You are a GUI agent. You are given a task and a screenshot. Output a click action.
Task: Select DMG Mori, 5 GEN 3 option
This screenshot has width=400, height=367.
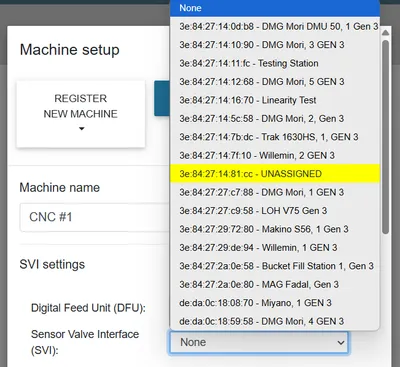(275, 82)
